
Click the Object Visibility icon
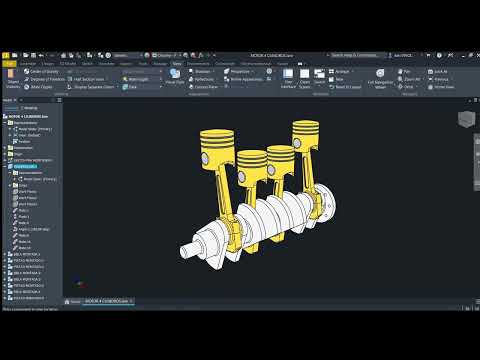[13, 79]
